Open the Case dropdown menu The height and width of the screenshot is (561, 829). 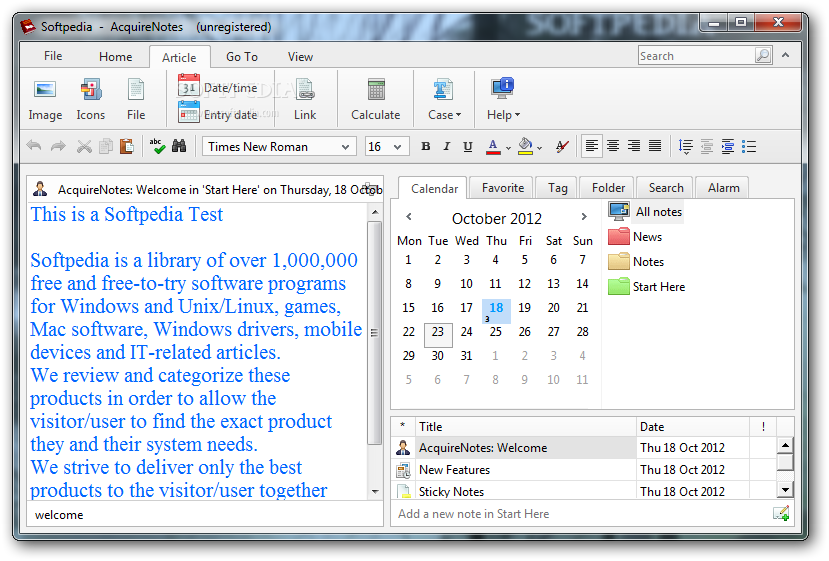tap(444, 99)
